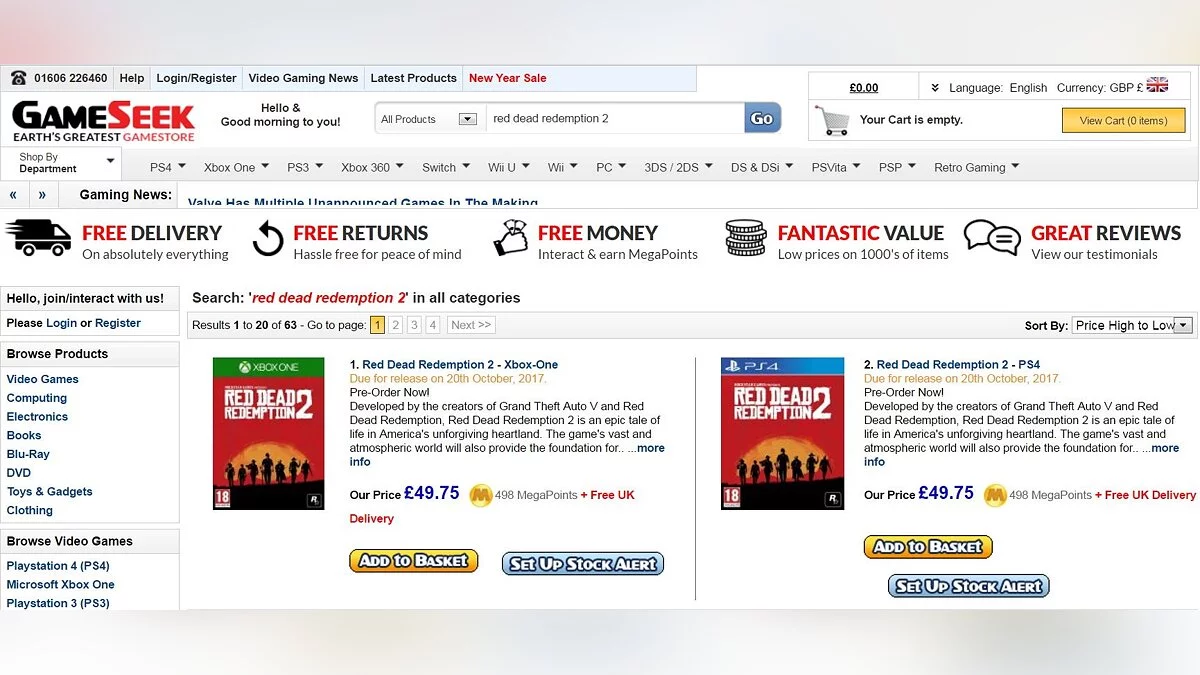
Task: Browse Toys & Gadgets category
Action: tap(49, 492)
